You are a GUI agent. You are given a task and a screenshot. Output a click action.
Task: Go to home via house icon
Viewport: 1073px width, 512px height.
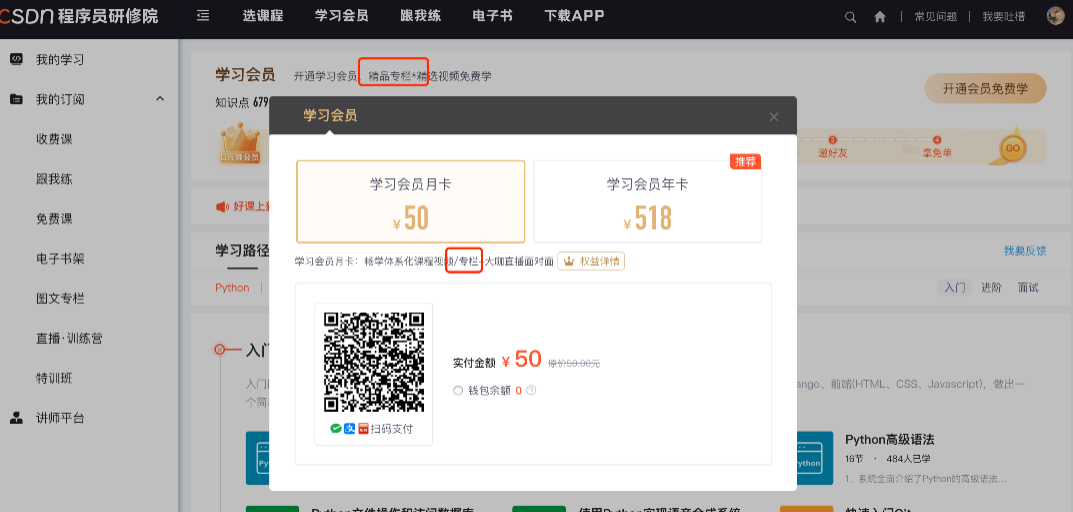[880, 17]
